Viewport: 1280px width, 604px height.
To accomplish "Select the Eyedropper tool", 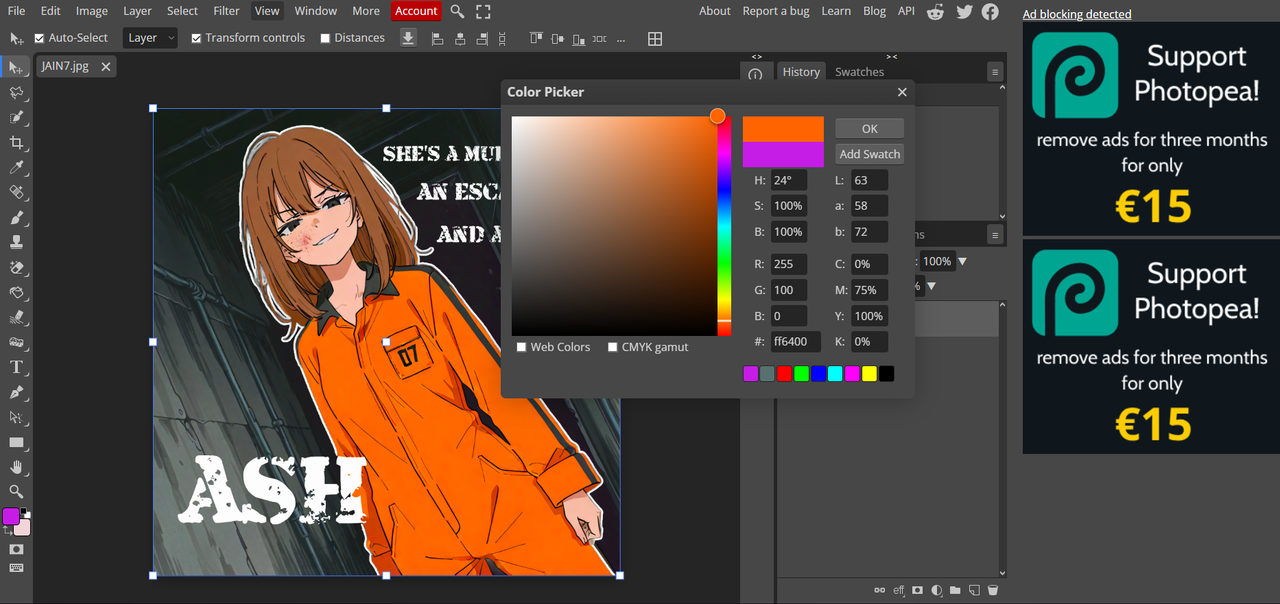I will [16, 167].
